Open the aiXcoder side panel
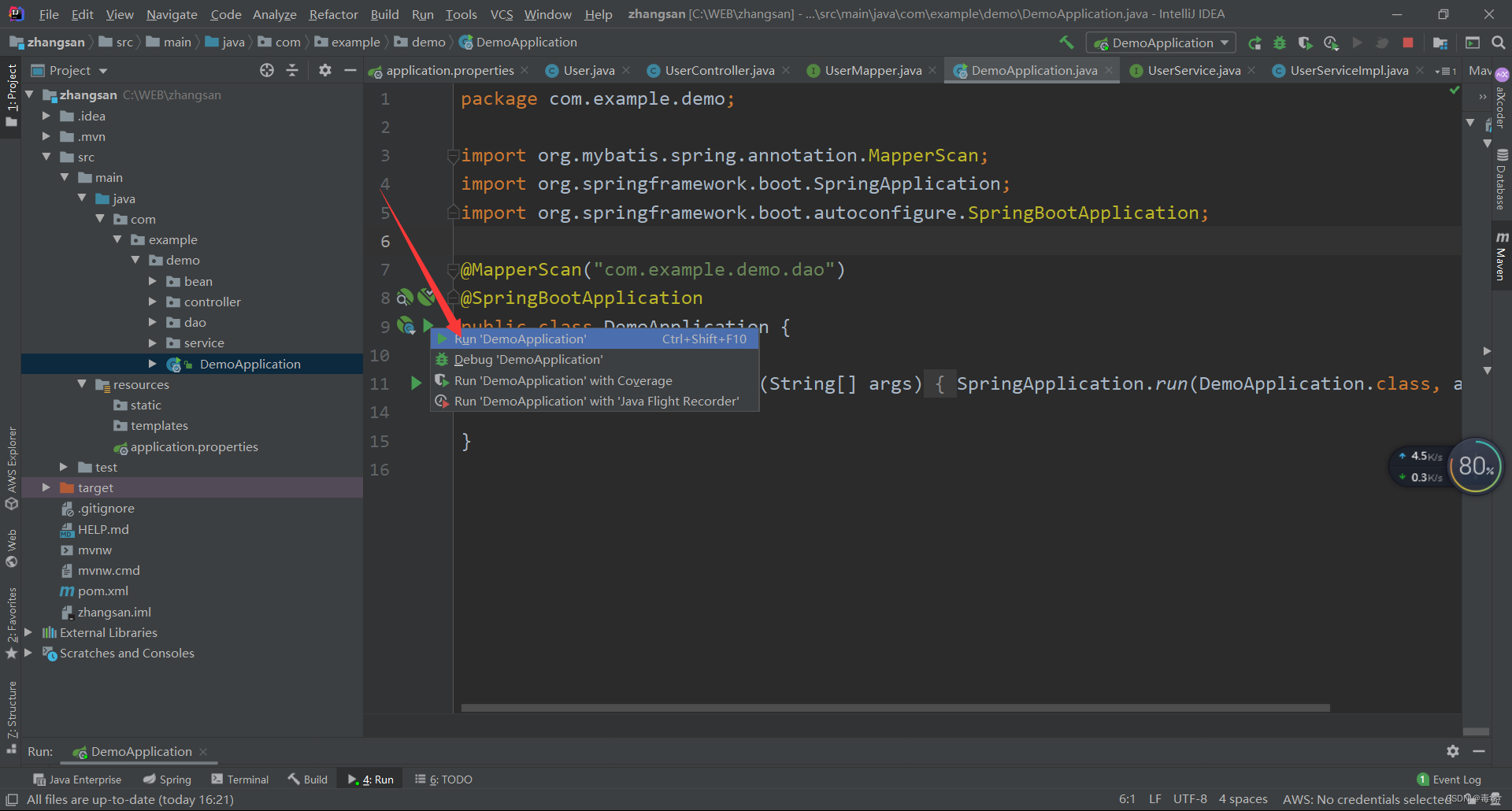 tap(1502, 100)
